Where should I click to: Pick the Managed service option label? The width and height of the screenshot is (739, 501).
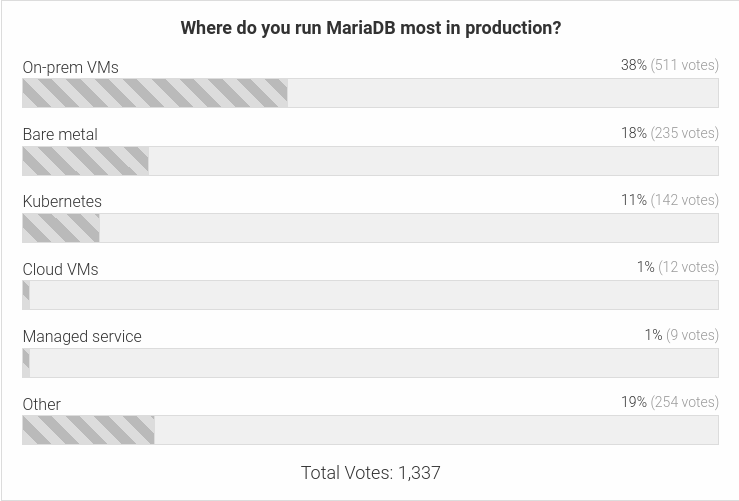tap(82, 336)
